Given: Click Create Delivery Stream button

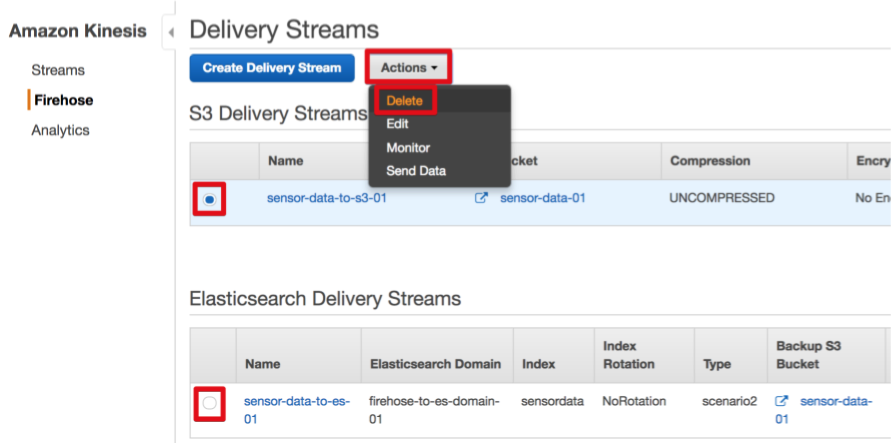Looking at the screenshot, I should [272, 68].
